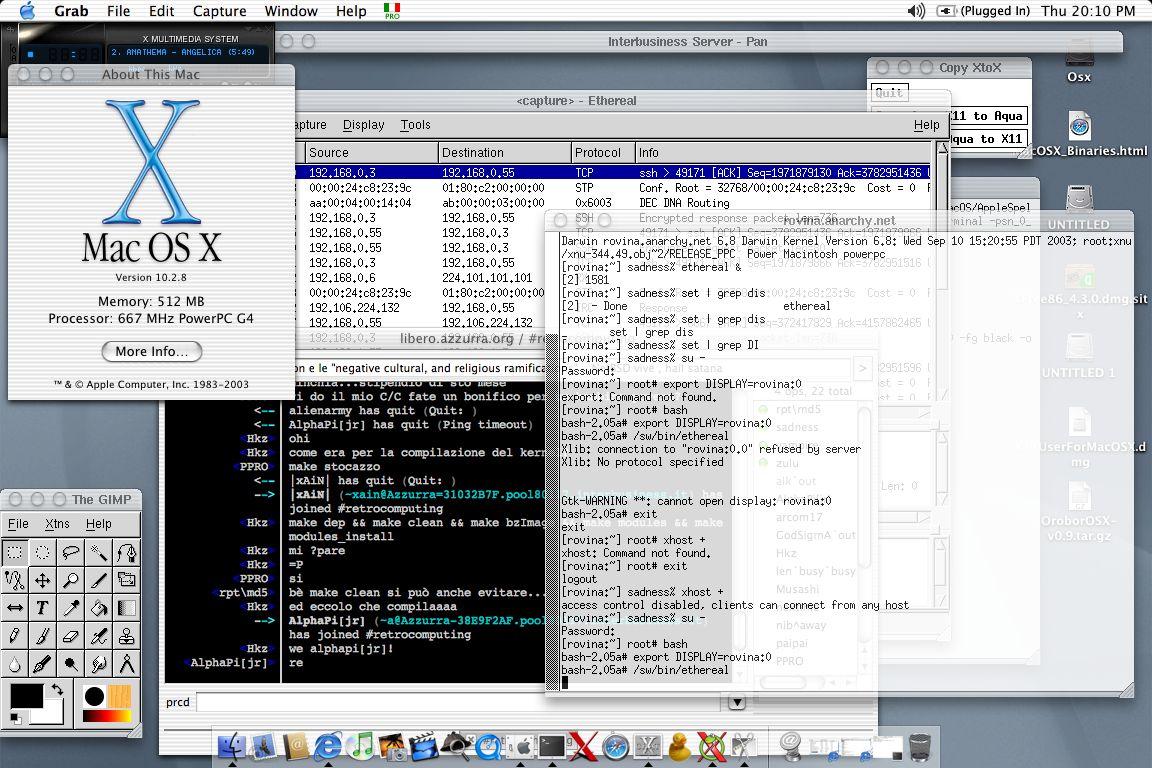
Task: Select GIMP's Blend gradient tool
Action: [126, 609]
